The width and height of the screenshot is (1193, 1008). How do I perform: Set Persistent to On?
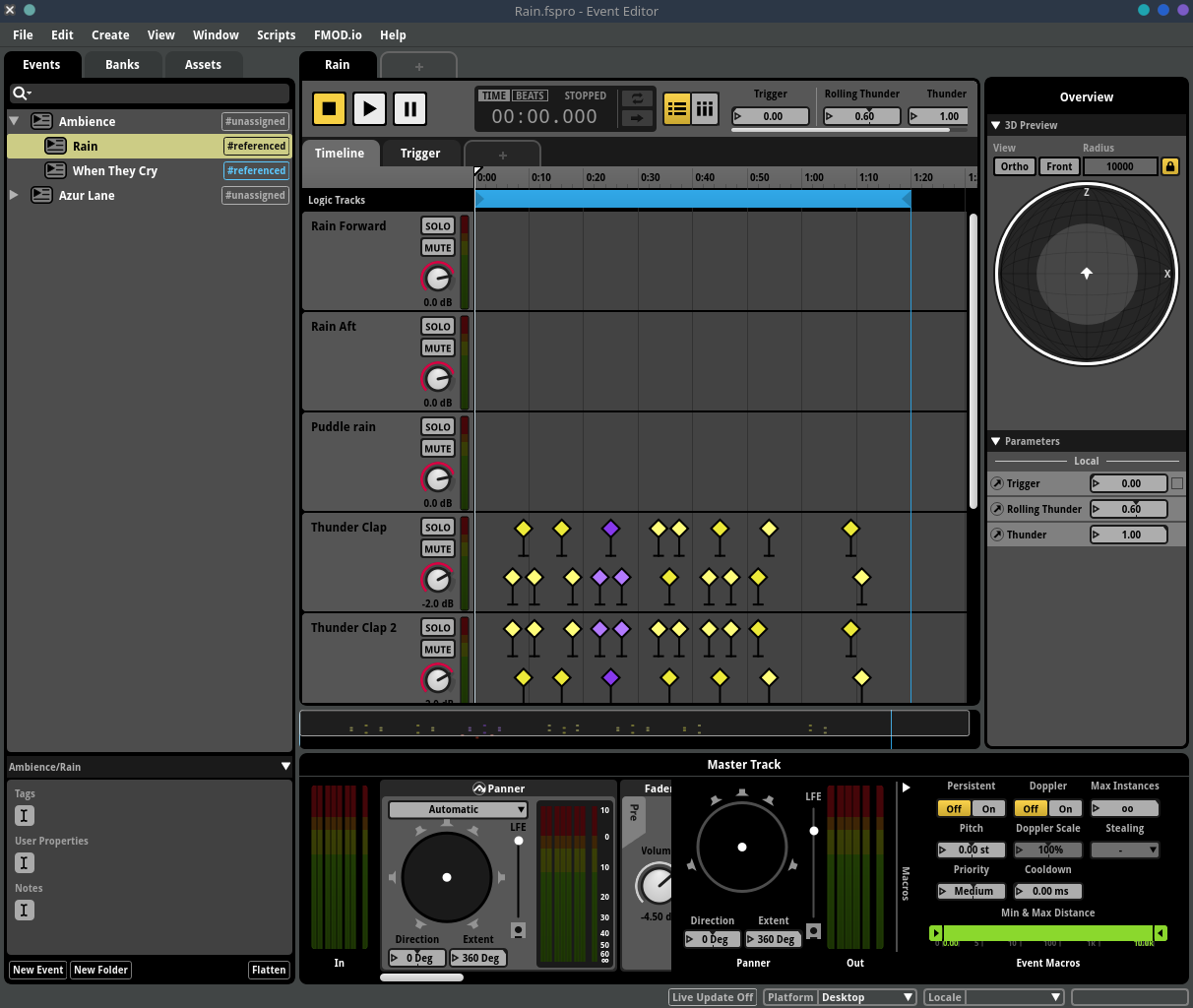[989, 809]
